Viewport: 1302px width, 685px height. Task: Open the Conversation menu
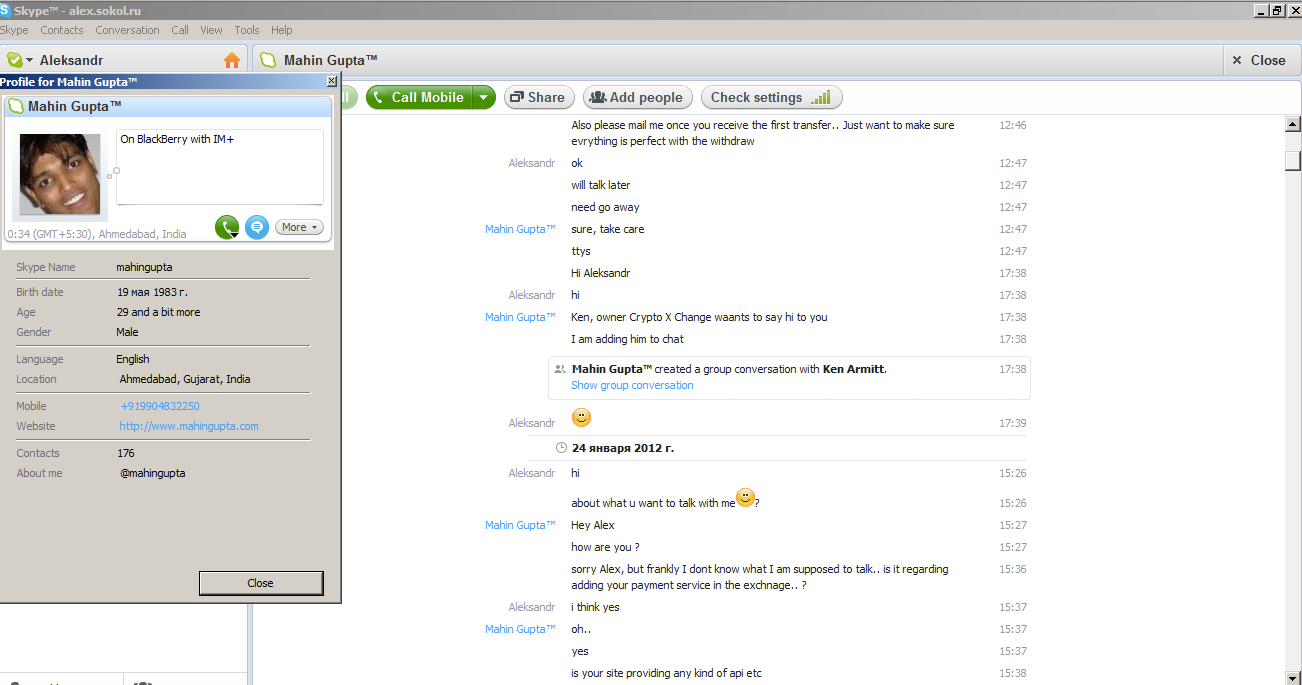point(127,30)
